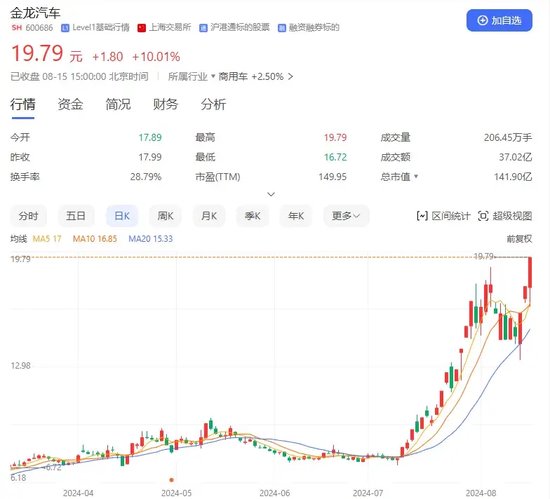550x499 pixels.
Task: Click the MA20 15.33 moving average label
Action: click(150, 239)
